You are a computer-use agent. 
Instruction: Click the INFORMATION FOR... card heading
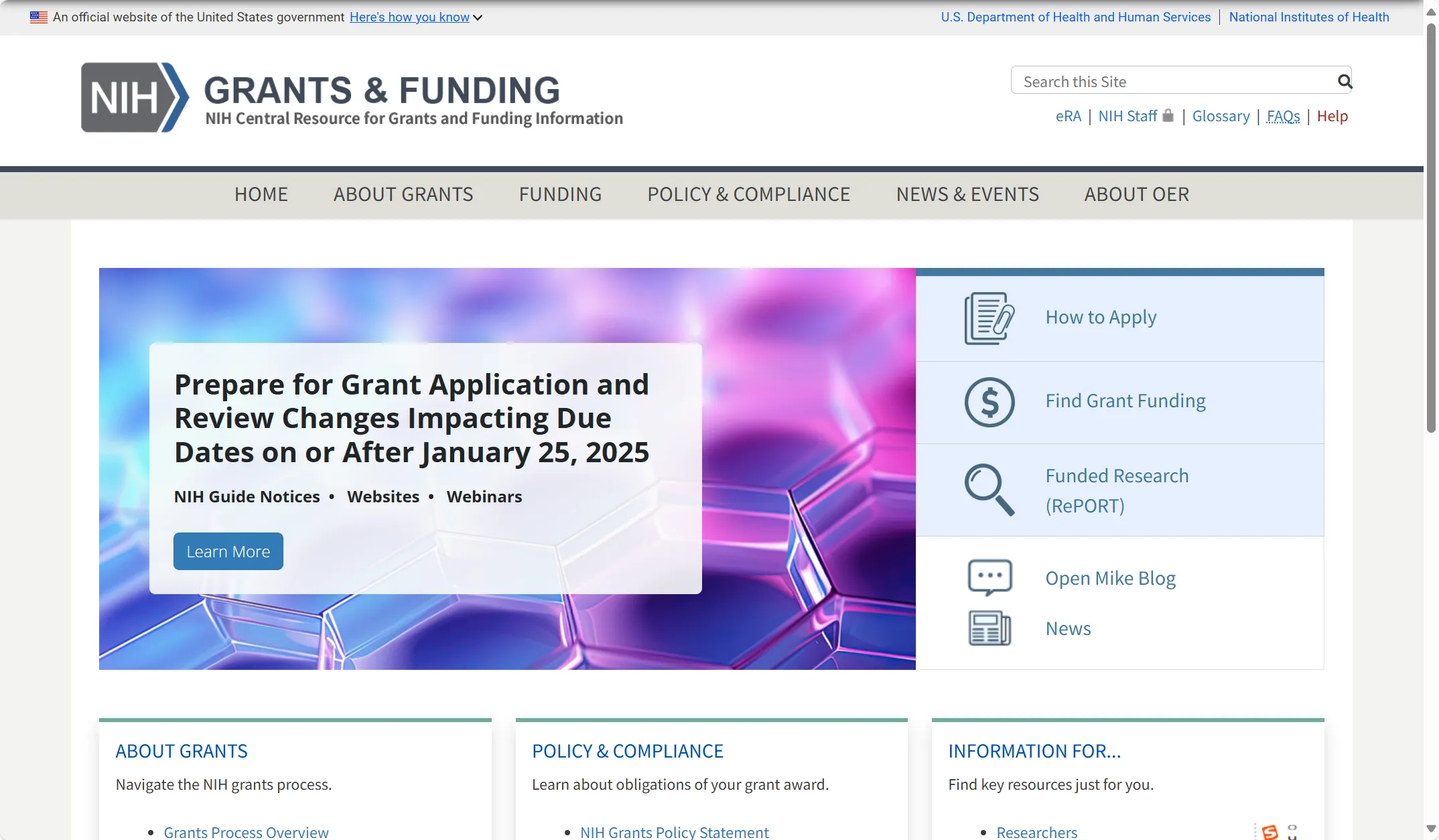[1034, 751]
